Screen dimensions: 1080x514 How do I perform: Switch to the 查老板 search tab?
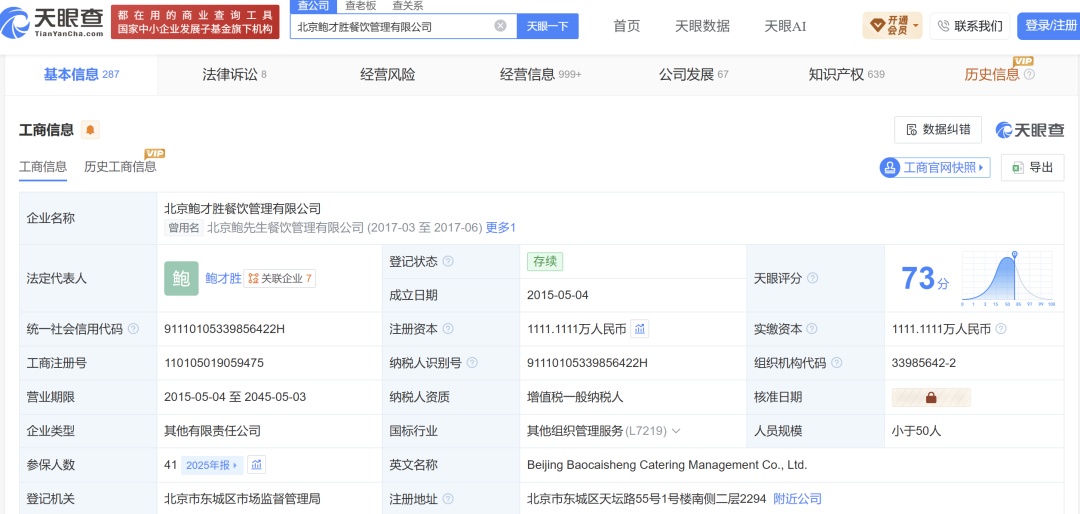(361, 6)
